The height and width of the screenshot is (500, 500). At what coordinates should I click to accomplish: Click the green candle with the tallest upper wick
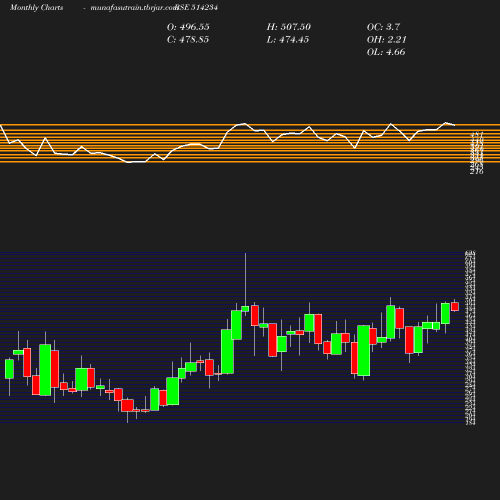[245, 309]
